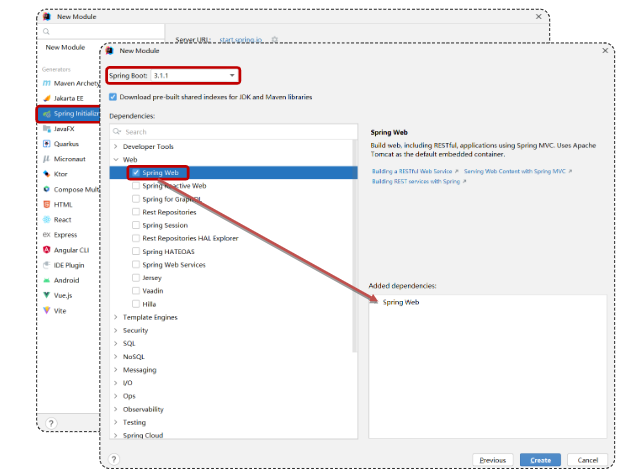Open Serving Web Content with Spring MVC link
Screen dimensions: 629x475
(x=517, y=171)
